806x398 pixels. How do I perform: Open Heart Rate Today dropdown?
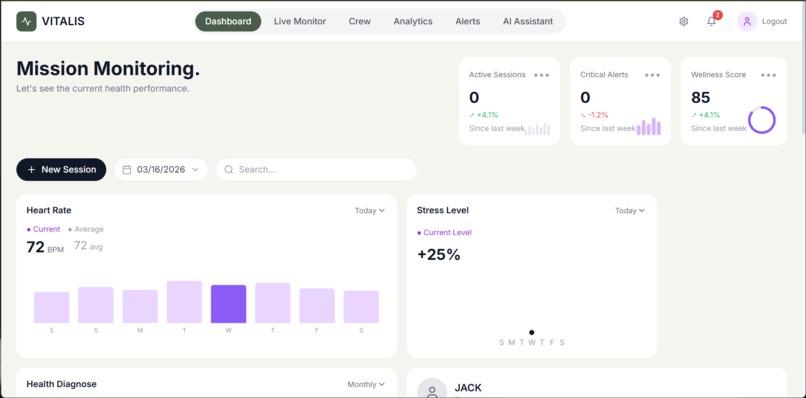[x=370, y=211]
